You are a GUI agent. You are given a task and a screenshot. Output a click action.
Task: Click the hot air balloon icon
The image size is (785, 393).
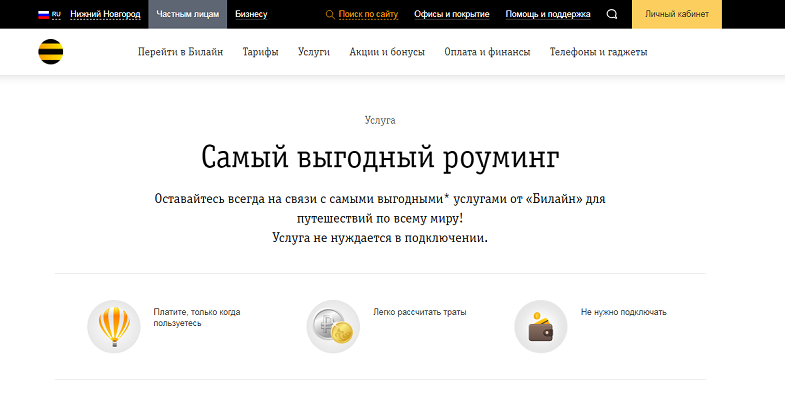point(114,326)
